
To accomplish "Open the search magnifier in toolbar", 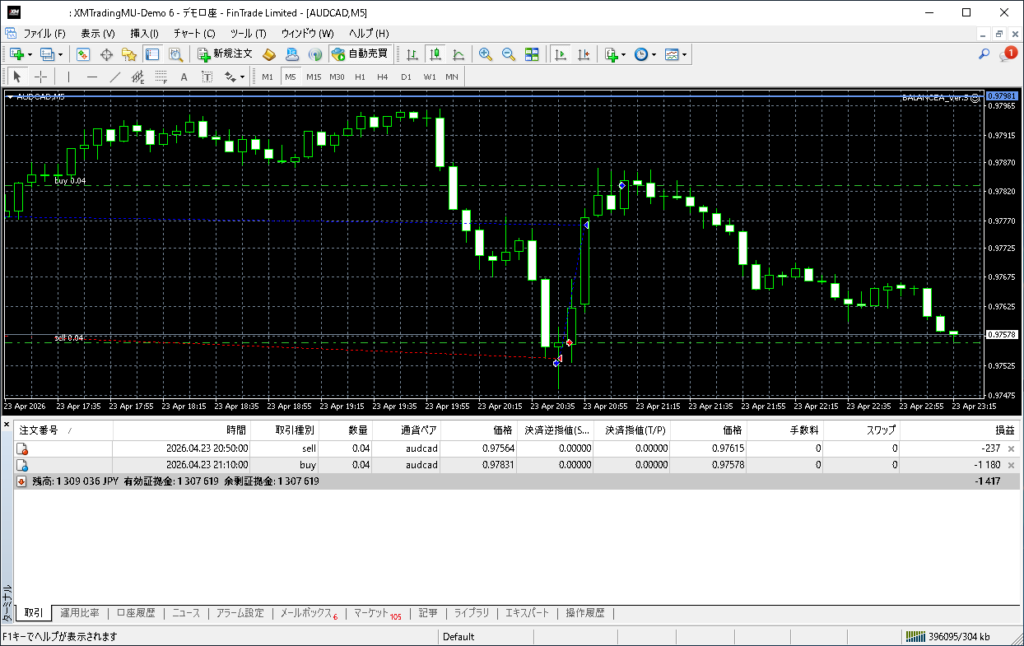I will [x=983, y=54].
